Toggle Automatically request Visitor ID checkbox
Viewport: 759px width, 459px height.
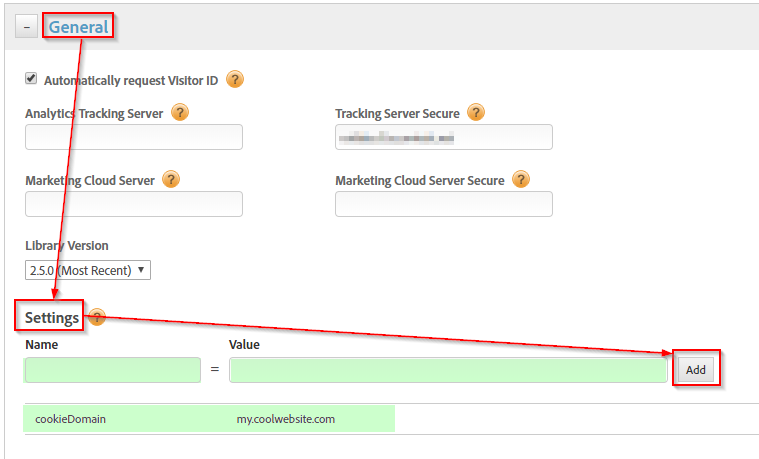(31, 78)
